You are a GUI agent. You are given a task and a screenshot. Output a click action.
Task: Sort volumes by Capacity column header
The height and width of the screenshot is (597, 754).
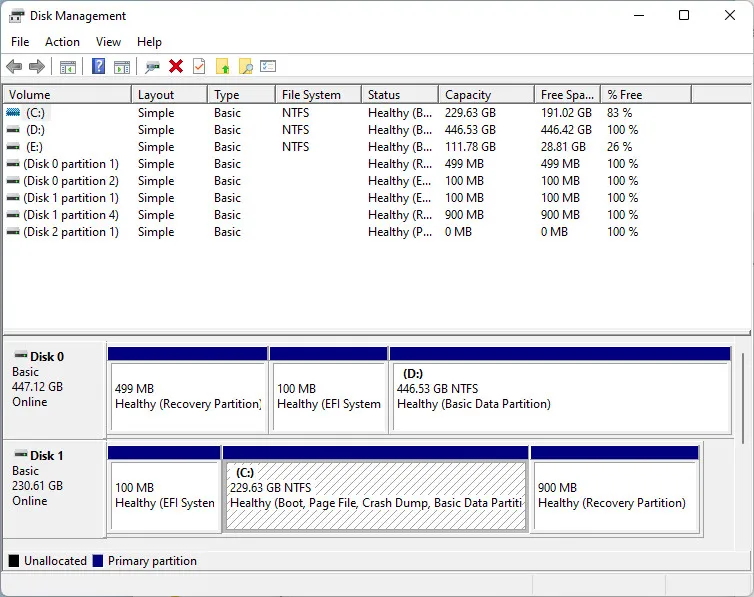(467, 95)
